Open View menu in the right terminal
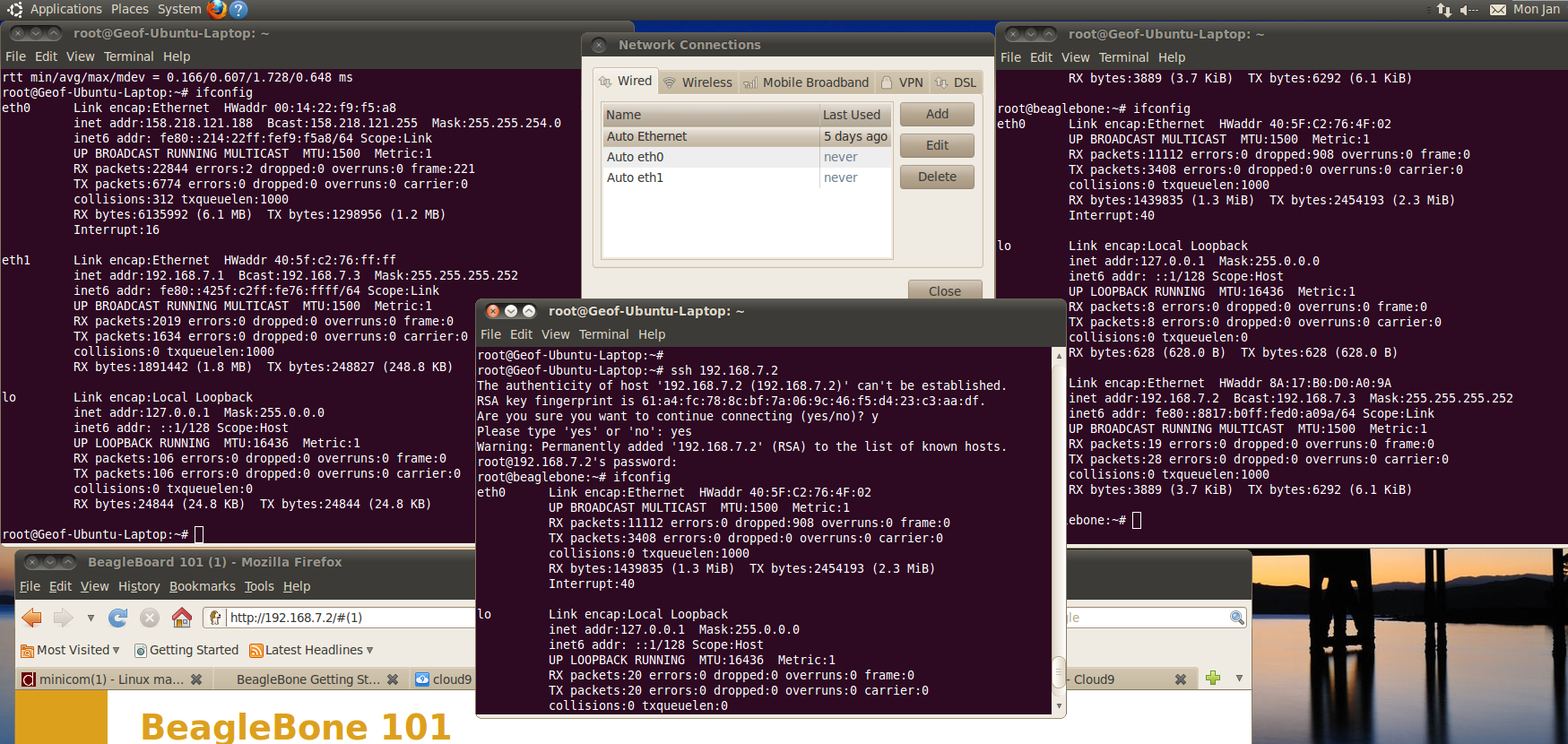This screenshot has height=744, width=1568. coord(1076,57)
